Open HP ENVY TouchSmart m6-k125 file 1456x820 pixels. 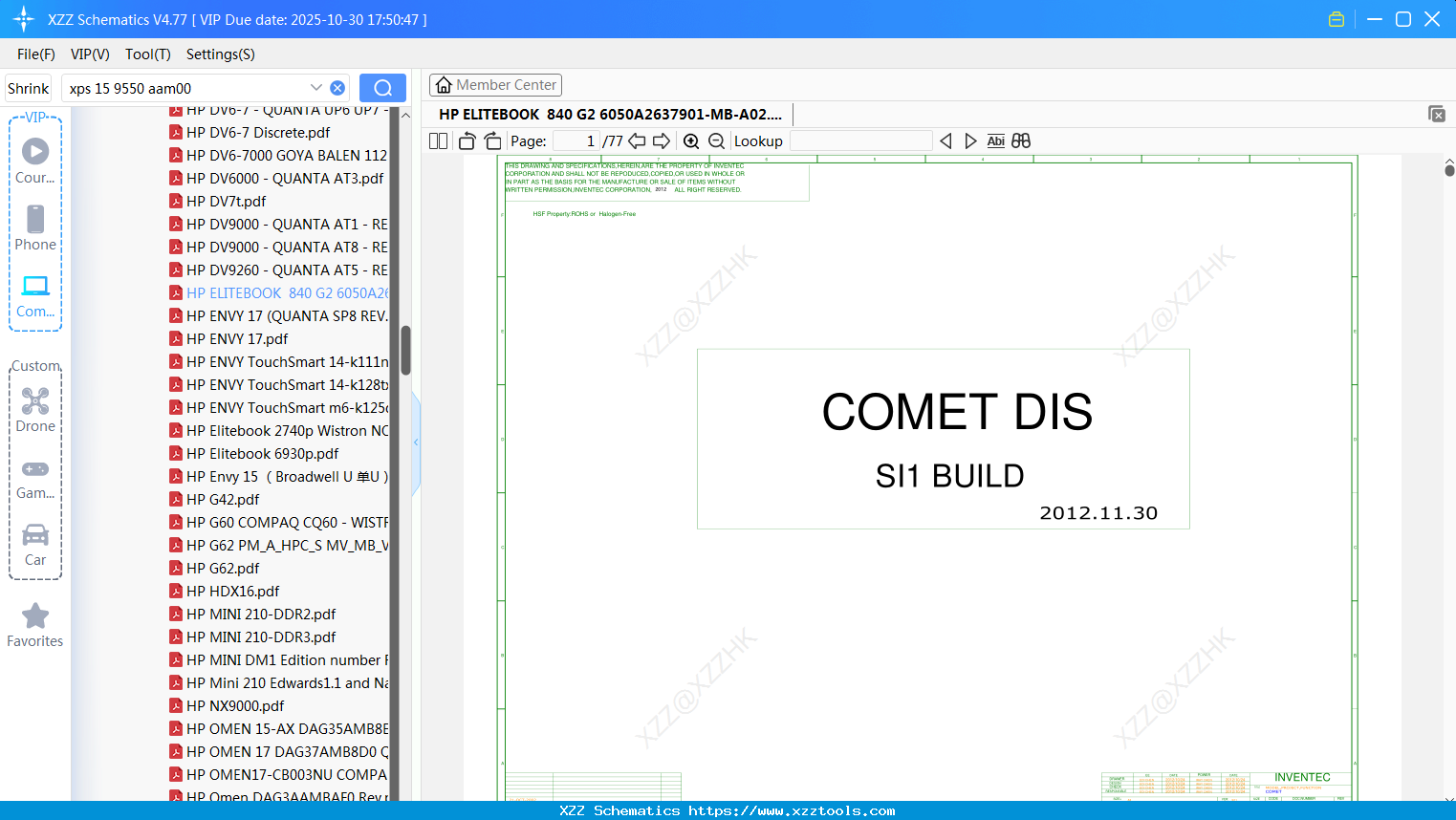[x=278, y=408]
